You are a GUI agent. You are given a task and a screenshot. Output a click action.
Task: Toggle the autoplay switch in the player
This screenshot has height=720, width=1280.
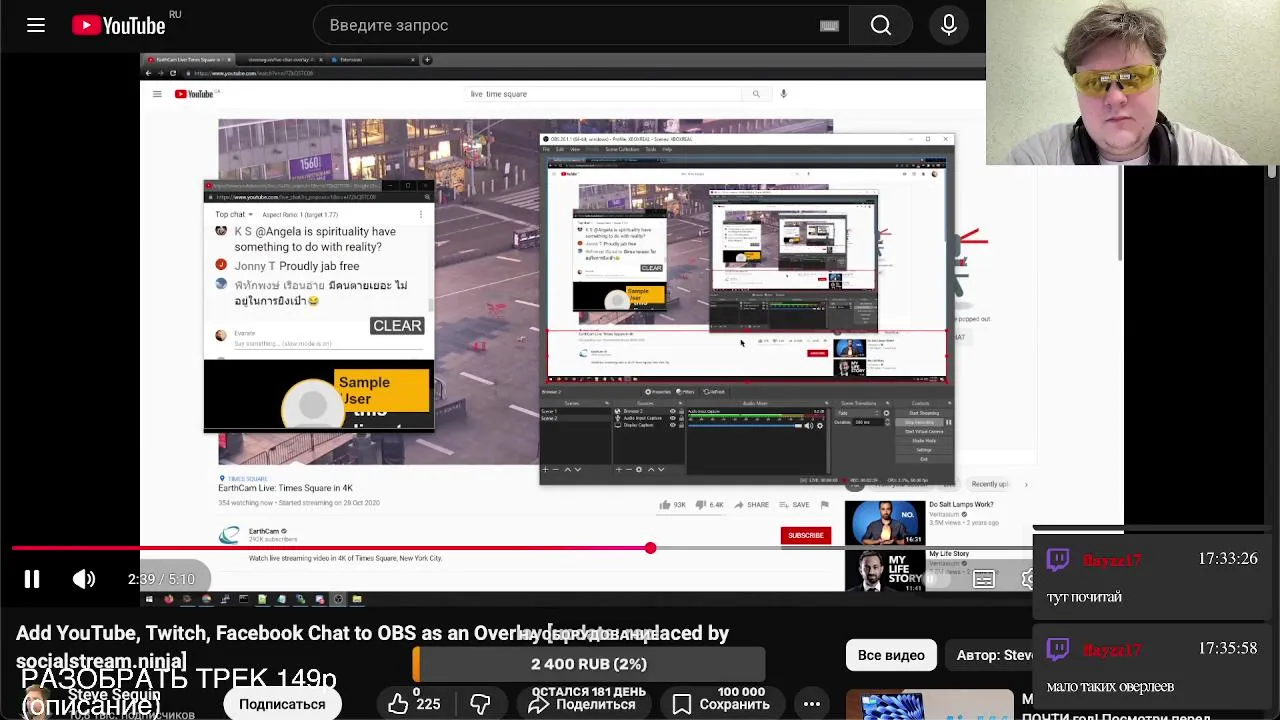tap(933, 579)
